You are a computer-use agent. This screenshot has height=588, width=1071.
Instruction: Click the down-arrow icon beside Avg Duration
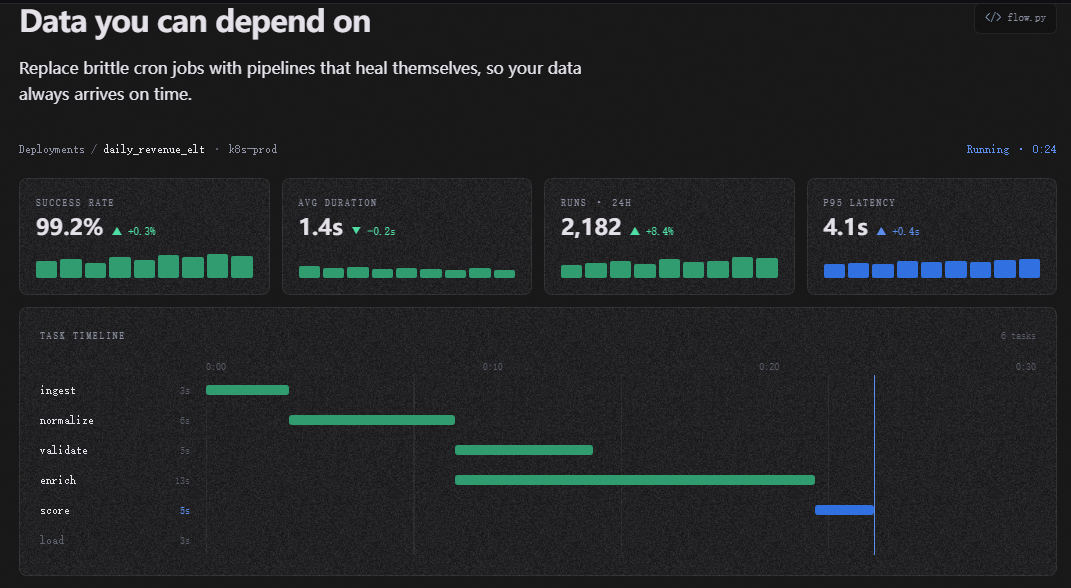click(356, 231)
